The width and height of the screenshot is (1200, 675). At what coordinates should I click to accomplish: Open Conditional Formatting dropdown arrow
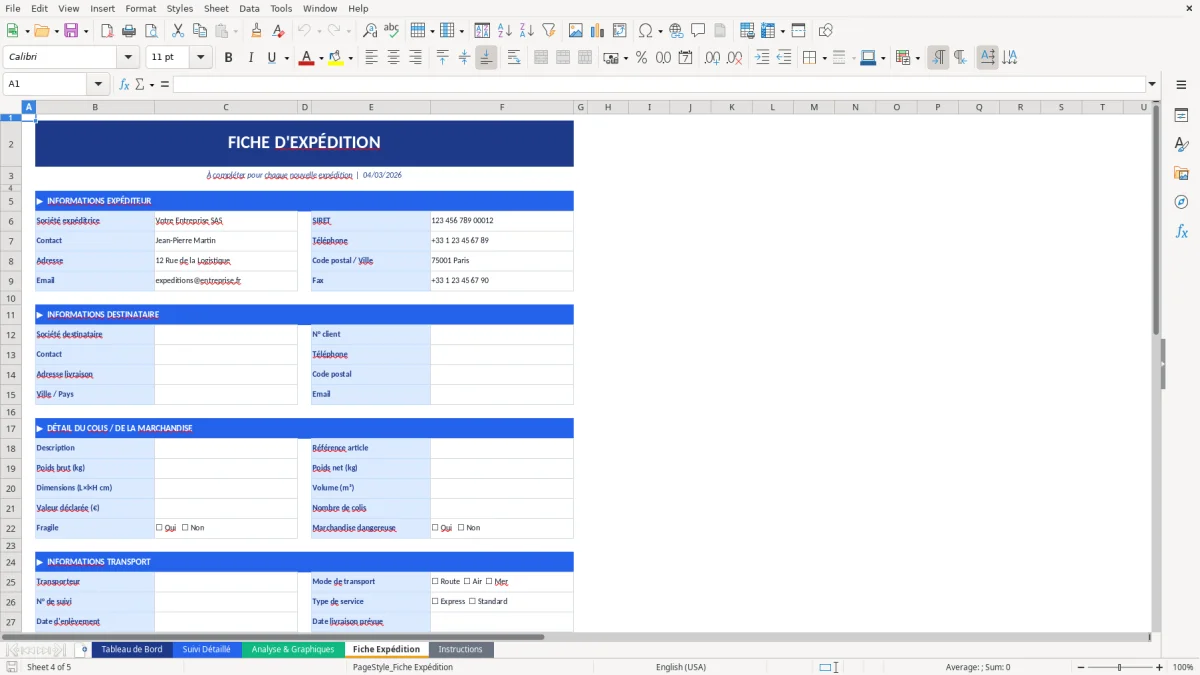917,58
